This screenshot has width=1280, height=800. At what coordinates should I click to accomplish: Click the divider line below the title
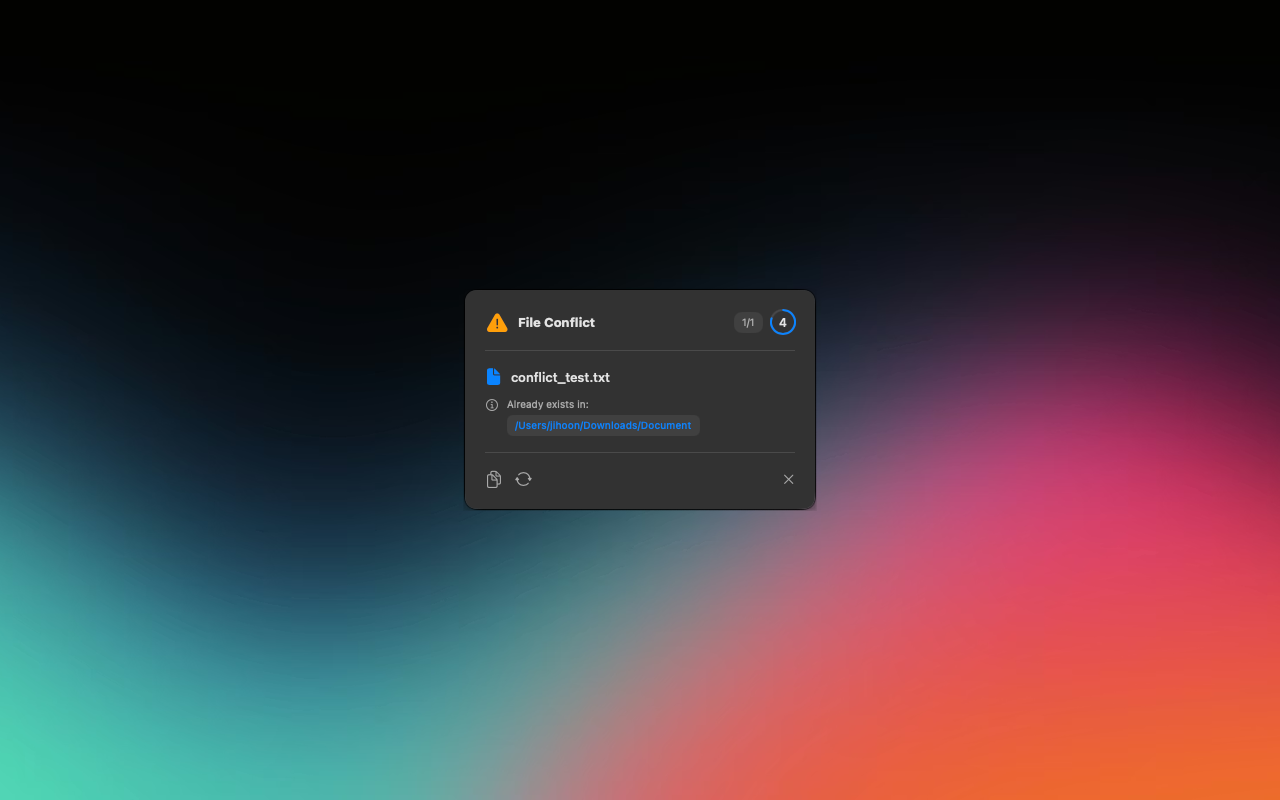(640, 351)
